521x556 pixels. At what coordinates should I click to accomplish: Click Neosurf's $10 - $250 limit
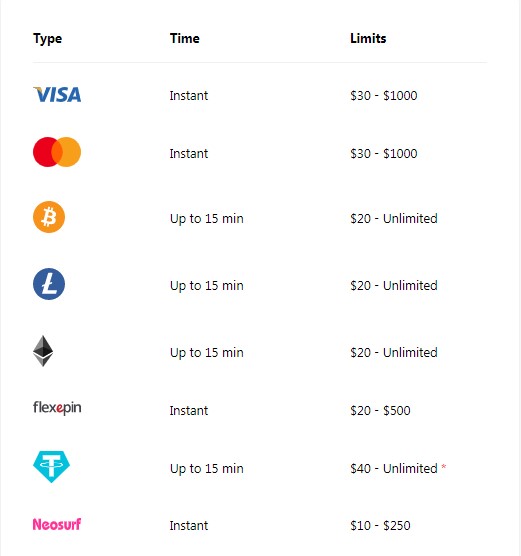point(380,526)
